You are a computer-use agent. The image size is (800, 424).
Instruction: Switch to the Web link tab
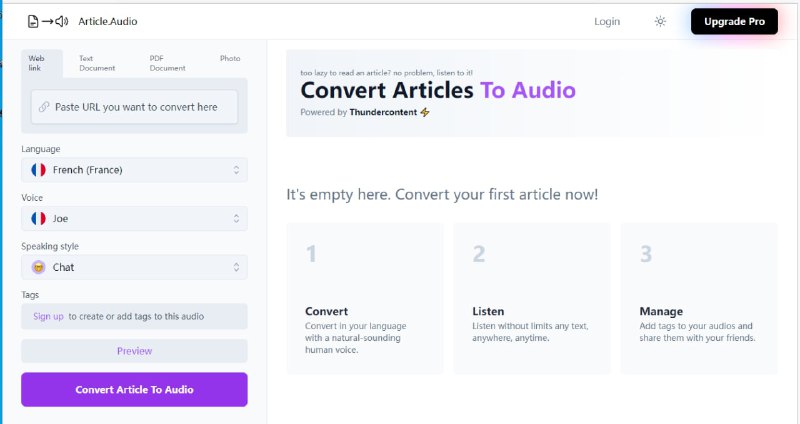point(35,63)
